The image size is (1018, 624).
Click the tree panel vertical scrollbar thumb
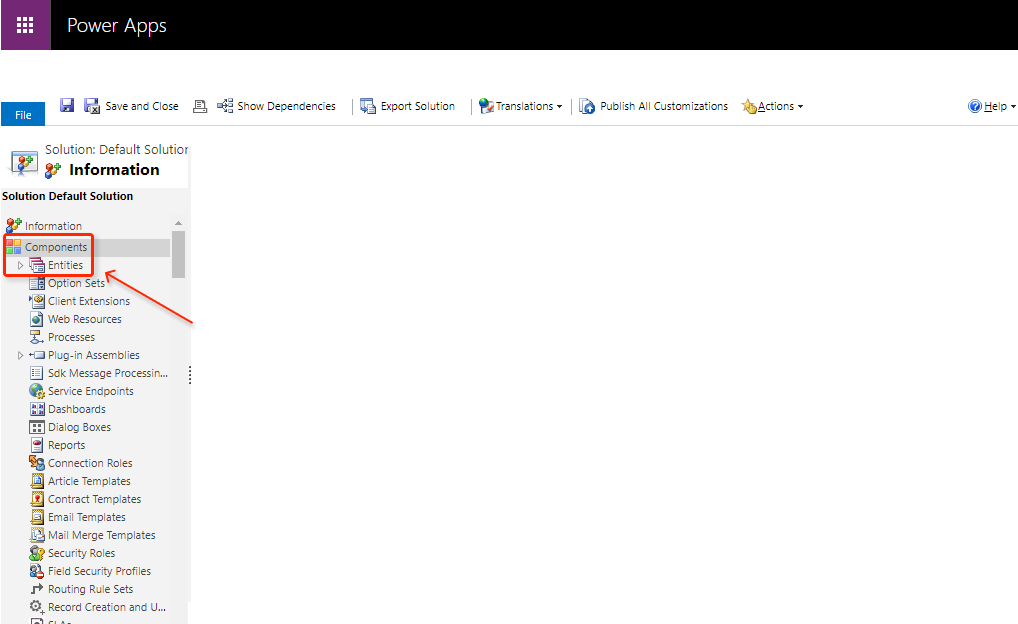tap(179, 254)
